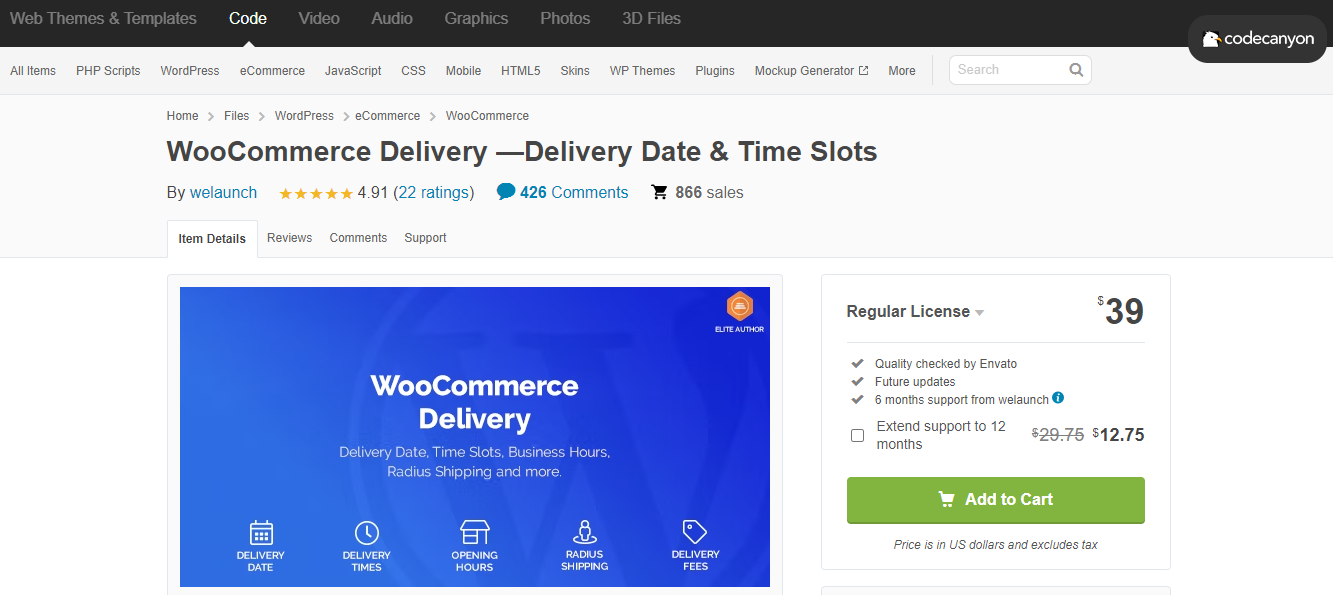Image resolution: width=1333 pixels, height=595 pixels.
Task: Enable the extend support to 12 months checkbox
Action: pos(857,435)
